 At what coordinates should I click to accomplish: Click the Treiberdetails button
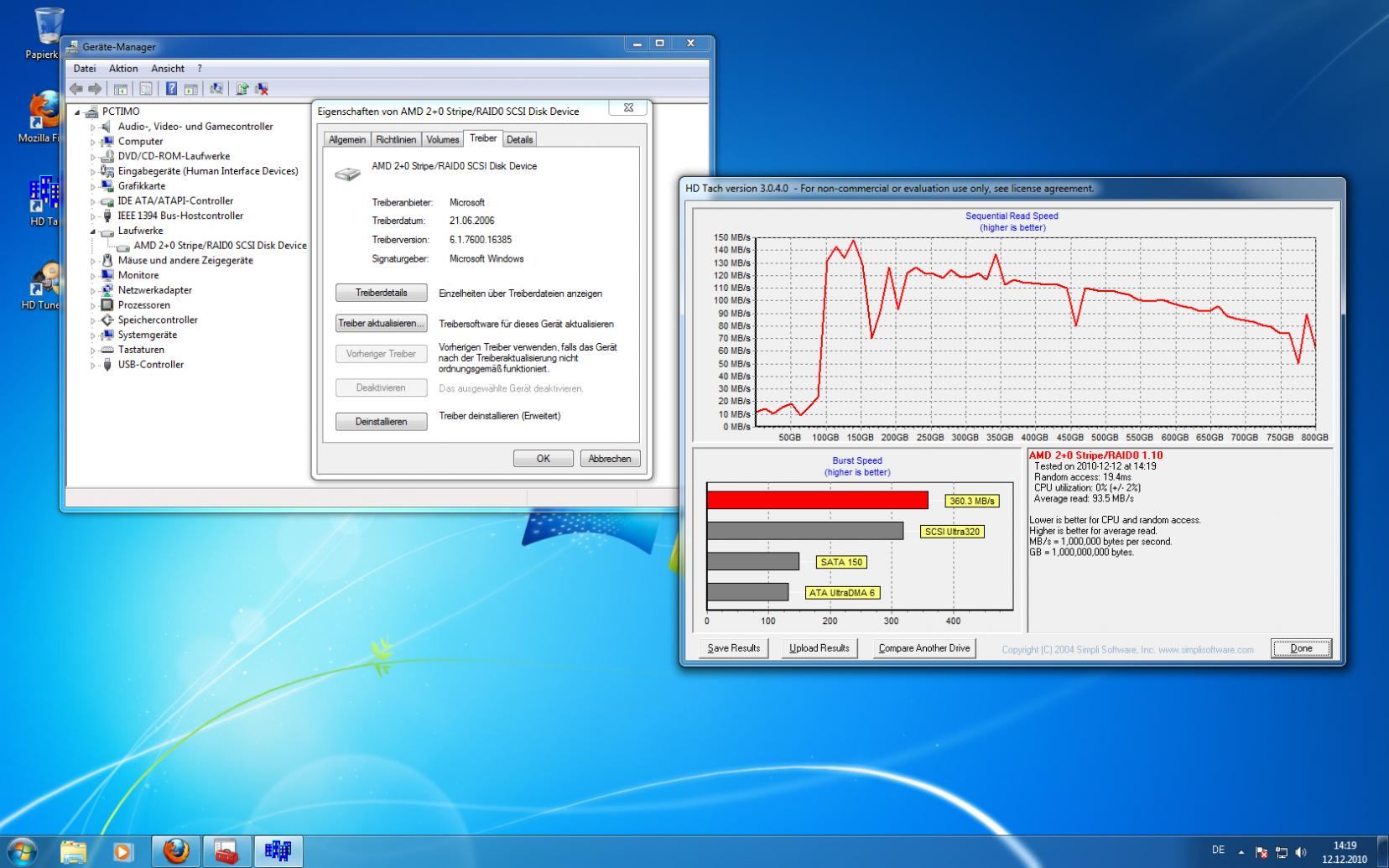pyautogui.click(x=381, y=294)
